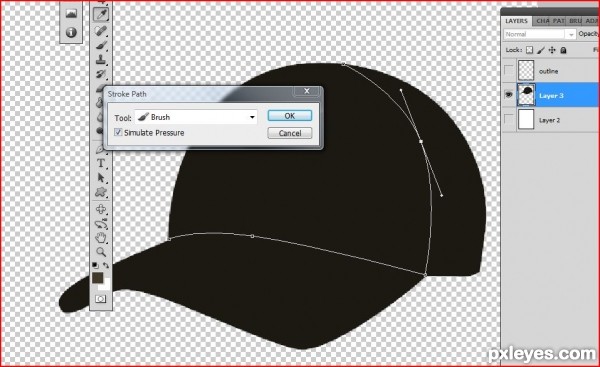Viewport: 600px width, 367px height.
Task: Select the layer named outline
Action: [x=548, y=71]
